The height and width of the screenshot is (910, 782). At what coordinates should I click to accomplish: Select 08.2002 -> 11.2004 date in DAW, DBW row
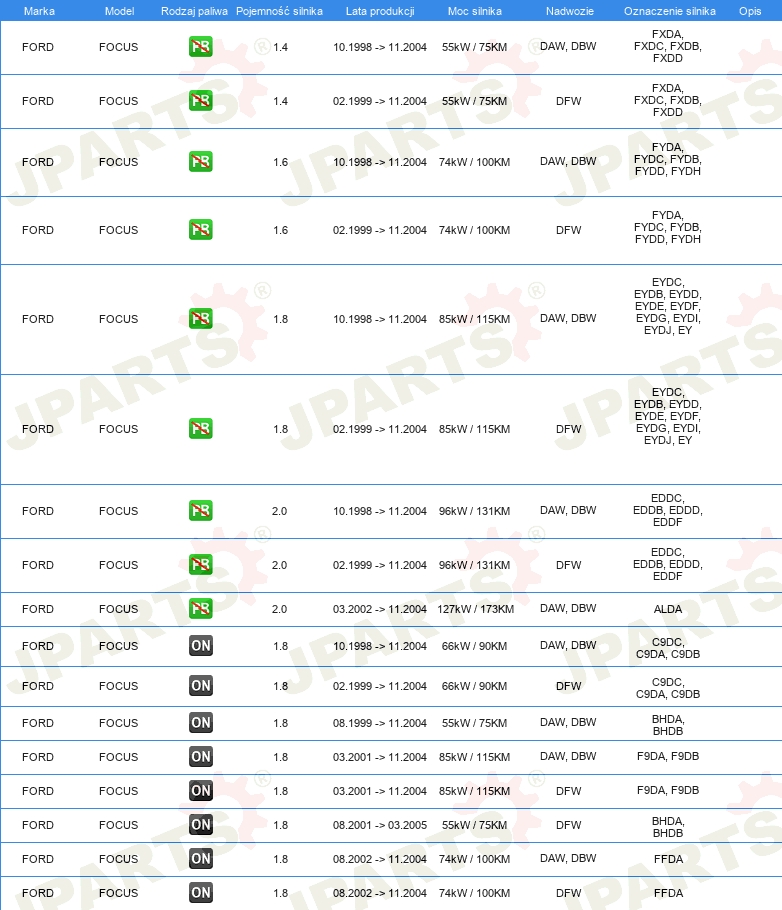(380, 858)
